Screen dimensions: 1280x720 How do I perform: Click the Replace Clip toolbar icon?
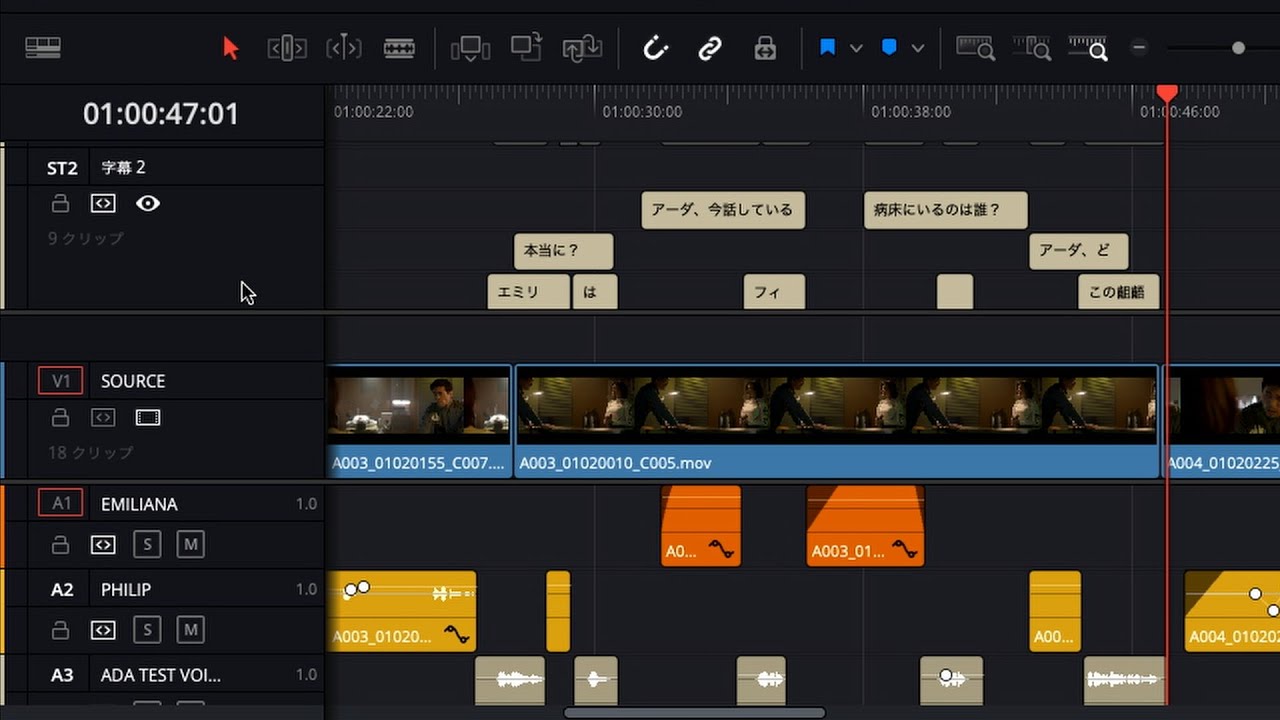582,48
